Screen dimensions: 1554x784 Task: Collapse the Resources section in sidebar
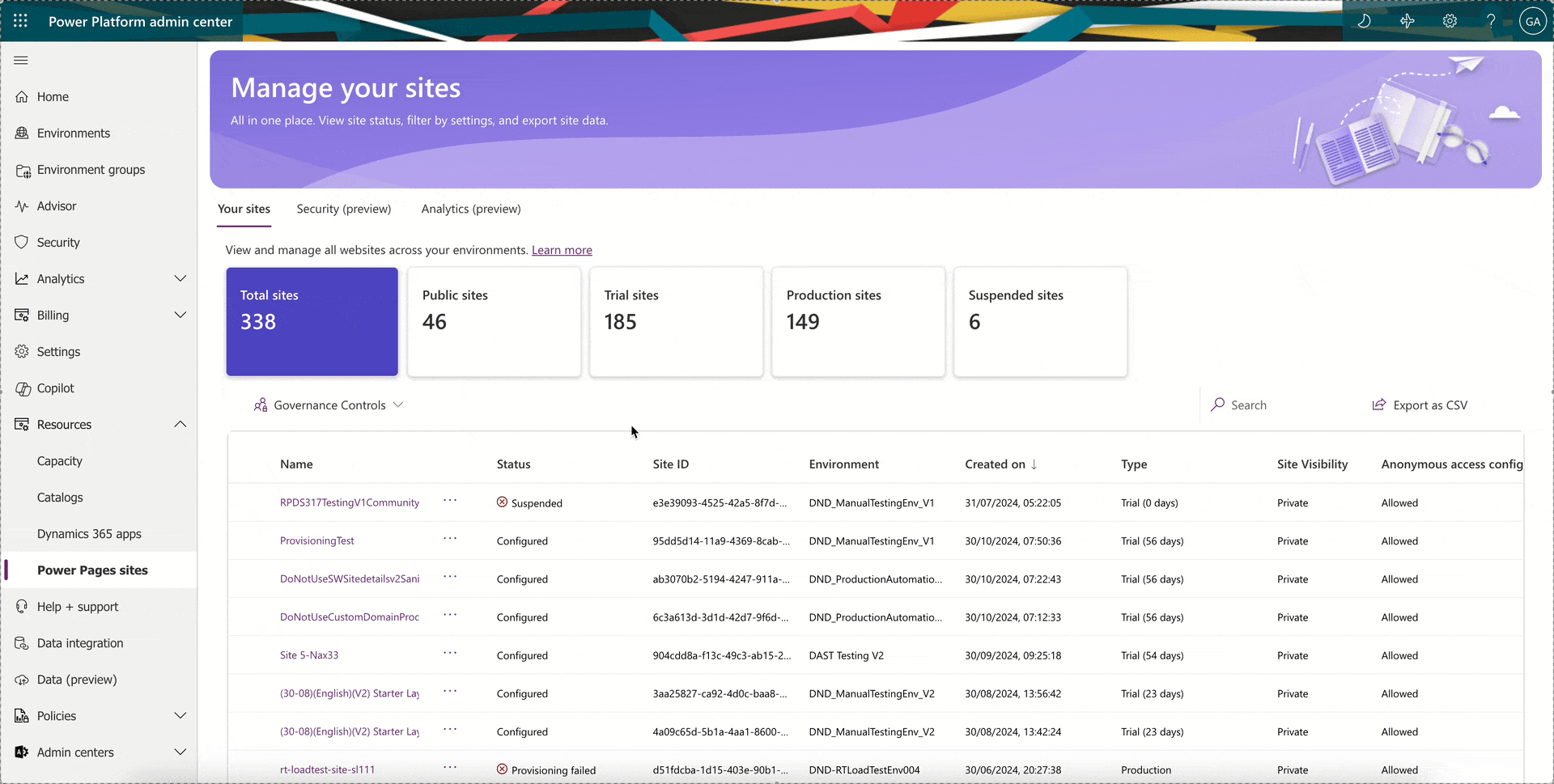point(180,423)
